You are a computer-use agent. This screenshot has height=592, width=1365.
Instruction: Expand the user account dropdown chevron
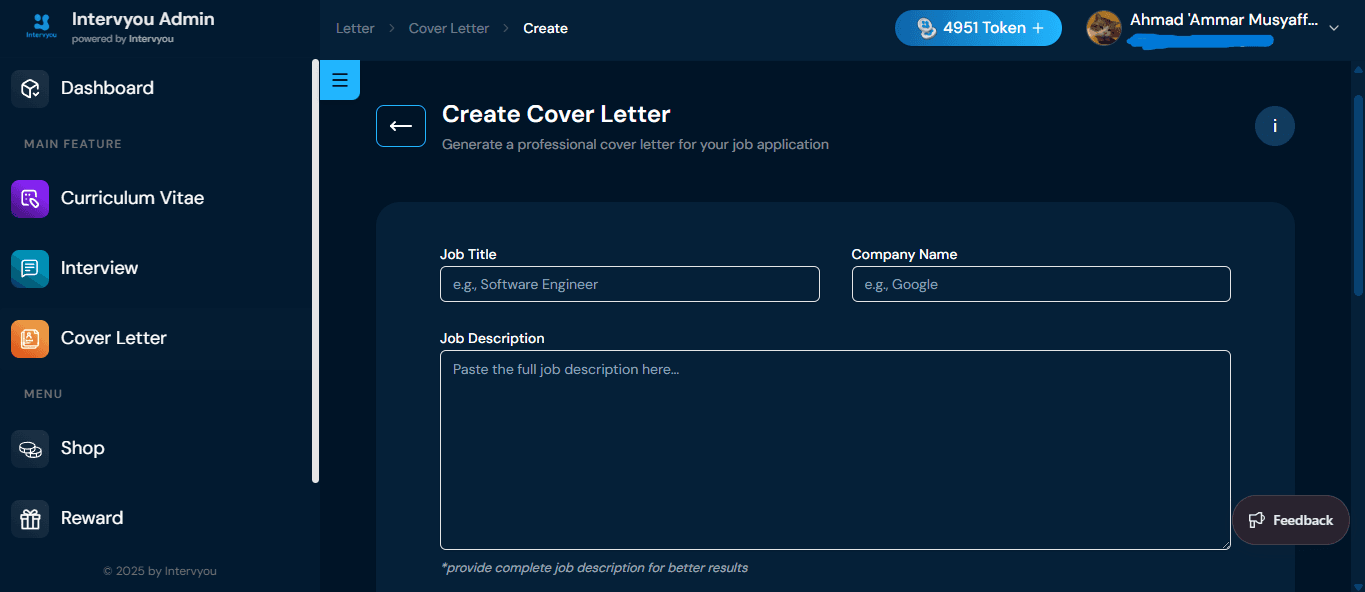coord(1333,28)
